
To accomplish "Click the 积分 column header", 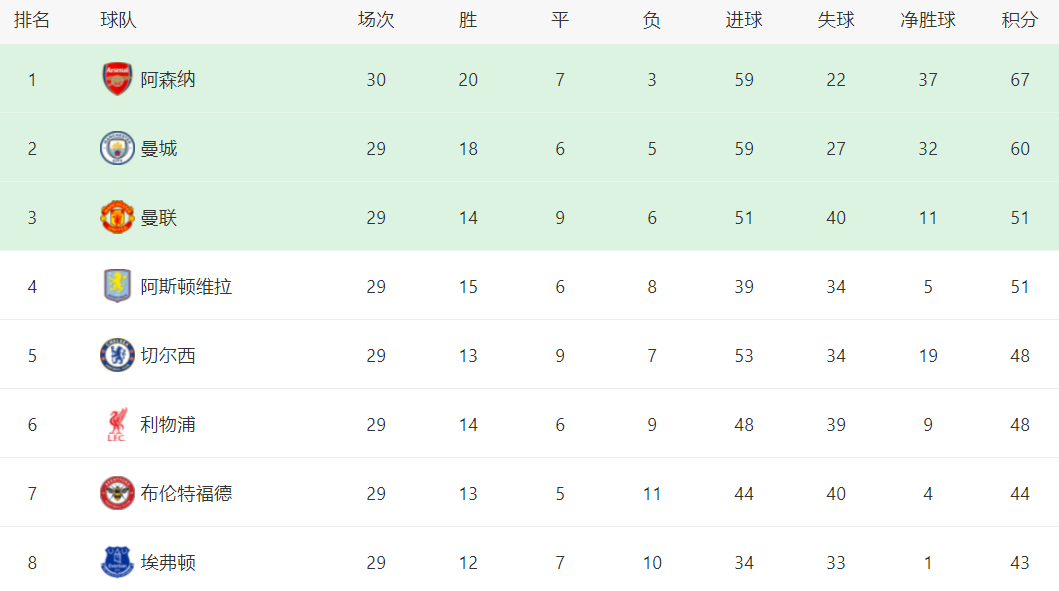I will pos(1020,20).
